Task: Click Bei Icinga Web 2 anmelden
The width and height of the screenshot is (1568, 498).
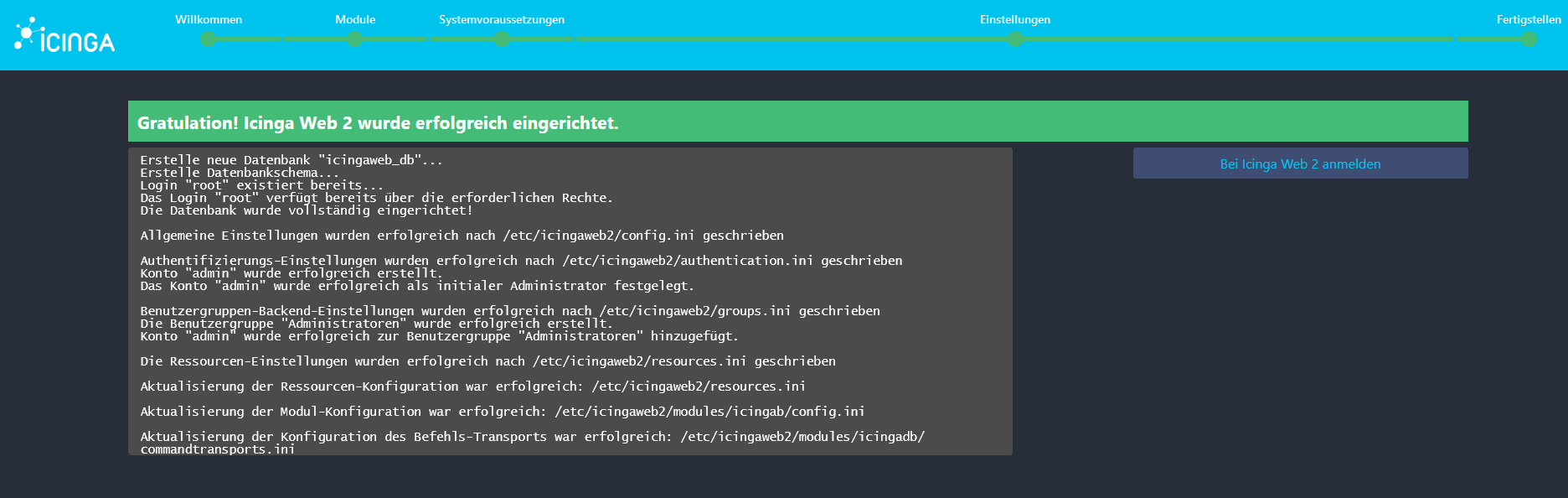Action: click(x=1300, y=163)
